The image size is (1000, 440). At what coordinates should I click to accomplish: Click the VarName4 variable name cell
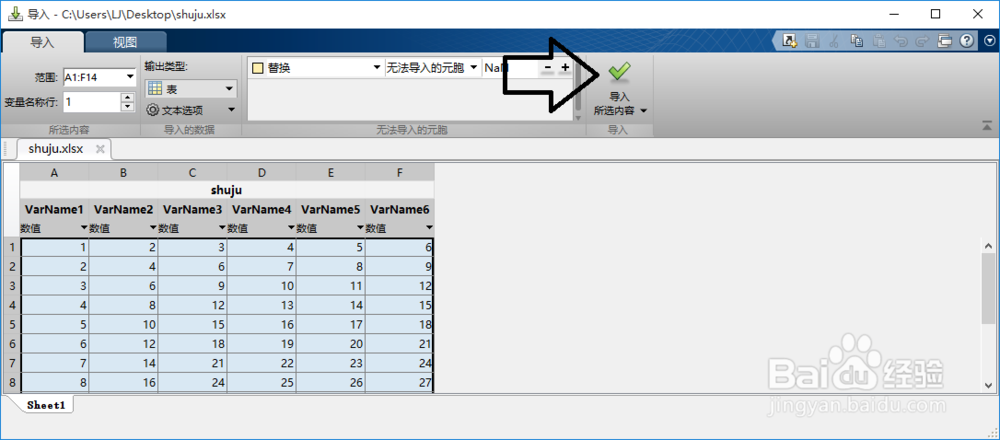[x=261, y=210]
